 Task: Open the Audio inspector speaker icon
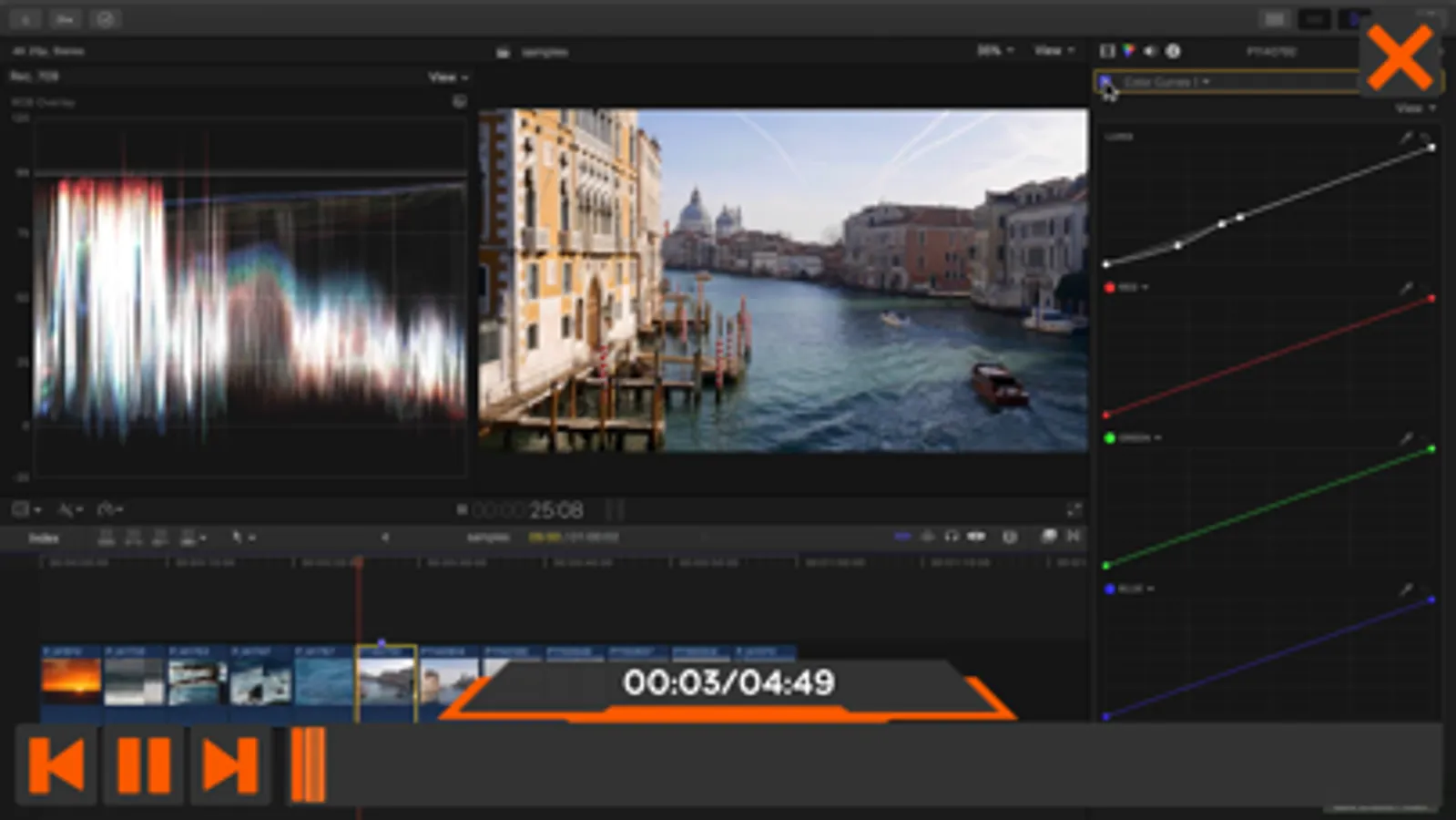[x=1151, y=51]
